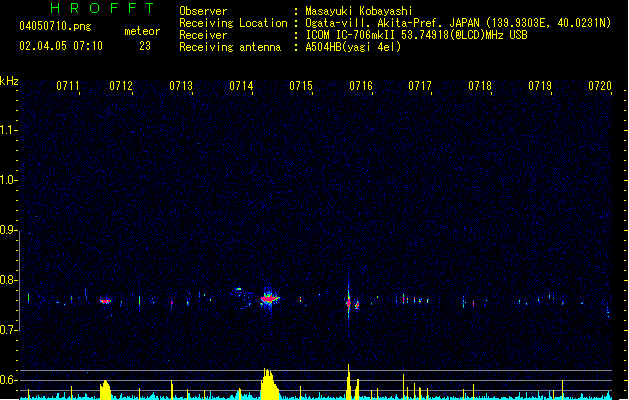
Task: Click the meteor label
Action: [x=142, y=31]
